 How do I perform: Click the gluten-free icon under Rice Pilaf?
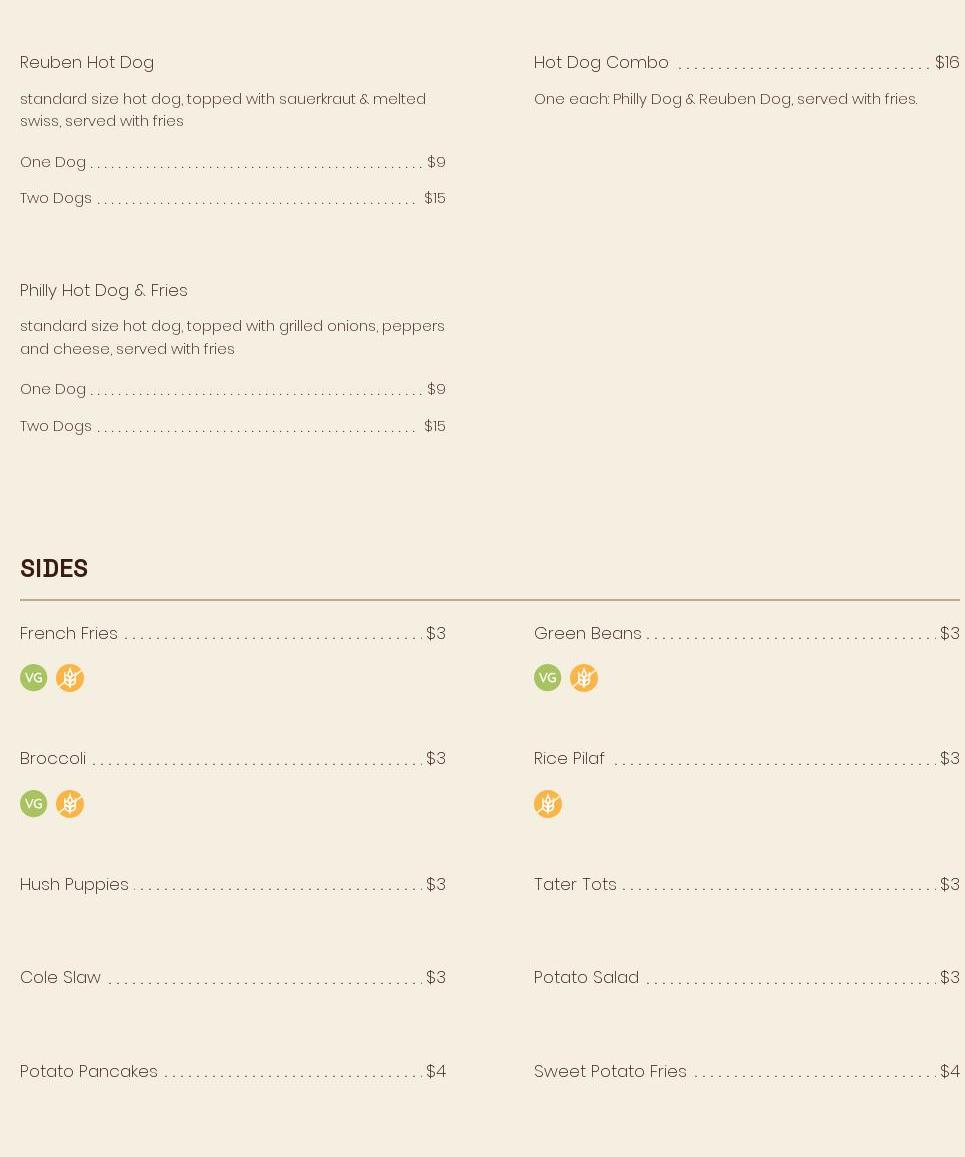tap(547, 804)
